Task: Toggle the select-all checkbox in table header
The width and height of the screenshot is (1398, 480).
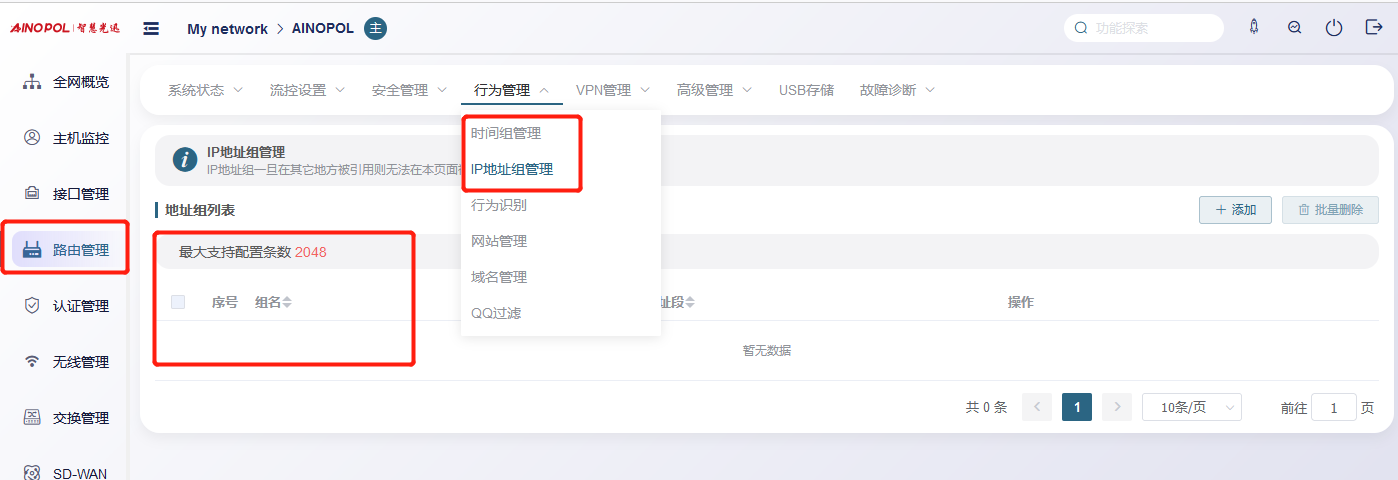Action: (178, 302)
